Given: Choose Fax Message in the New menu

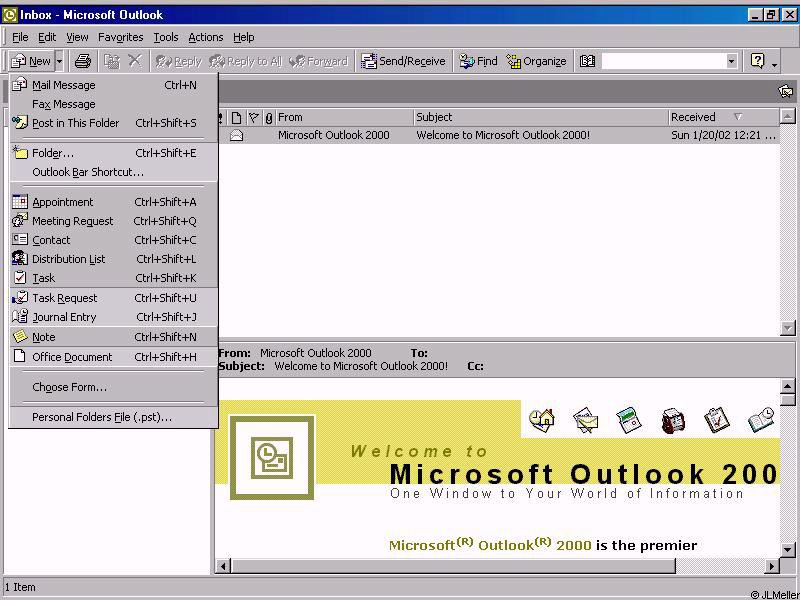Looking at the screenshot, I should [x=113, y=104].
